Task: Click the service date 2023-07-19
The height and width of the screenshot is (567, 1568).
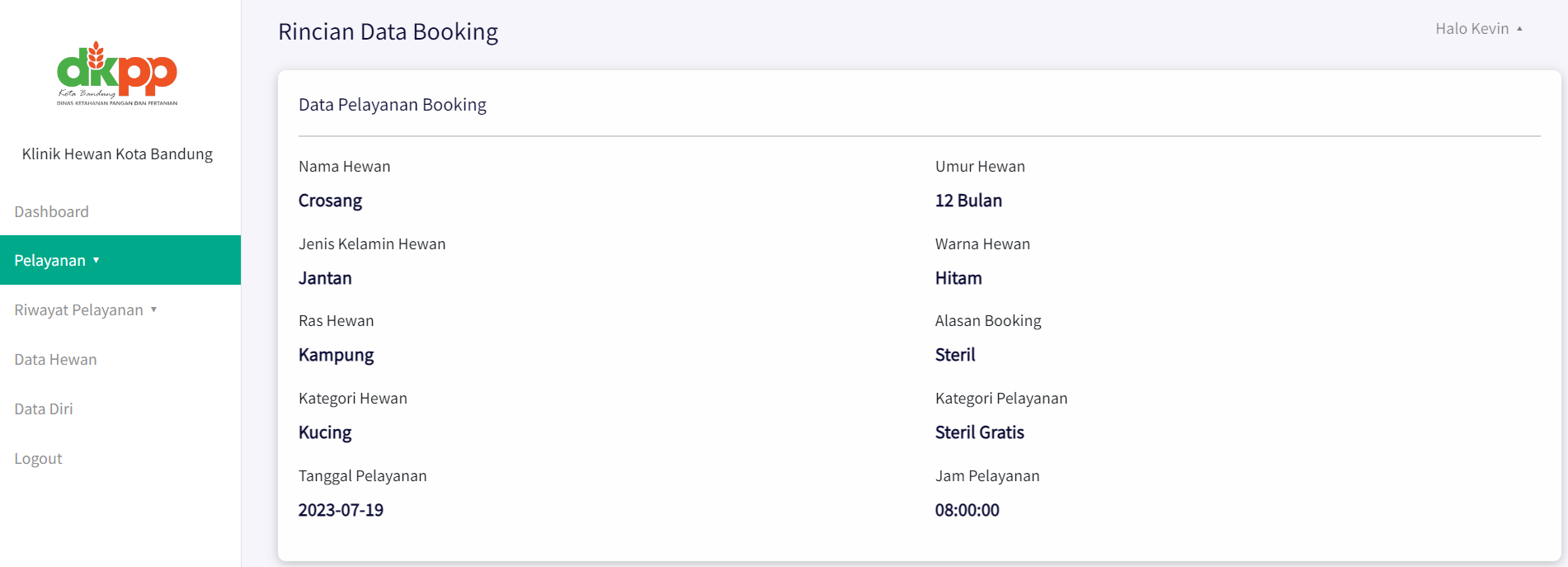Action: (341, 510)
